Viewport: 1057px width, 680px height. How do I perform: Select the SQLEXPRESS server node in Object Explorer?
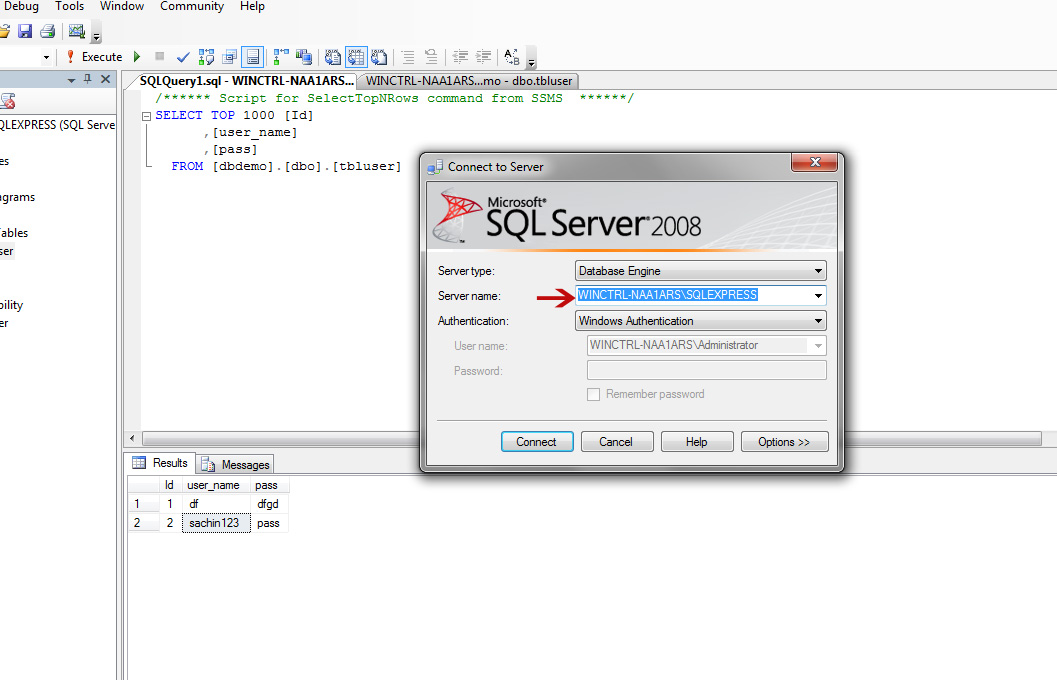(x=57, y=125)
